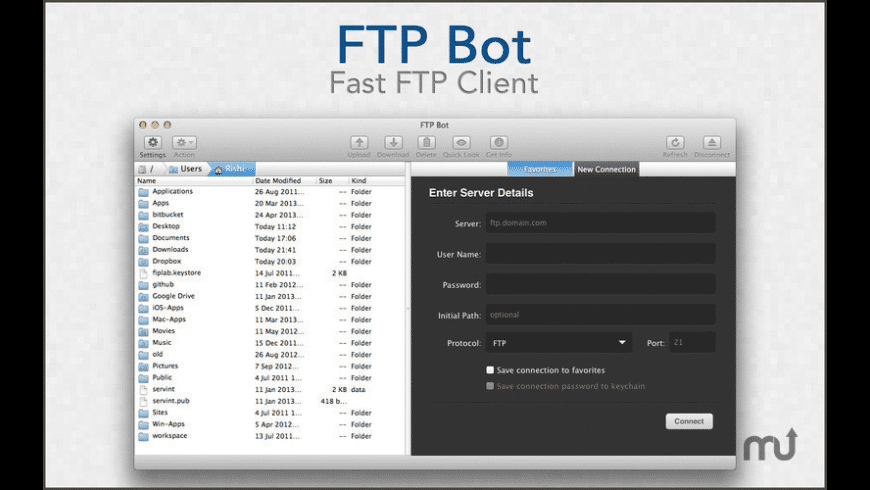The height and width of the screenshot is (490, 870).
Task: Click the Connect button
Action: click(x=689, y=421)
